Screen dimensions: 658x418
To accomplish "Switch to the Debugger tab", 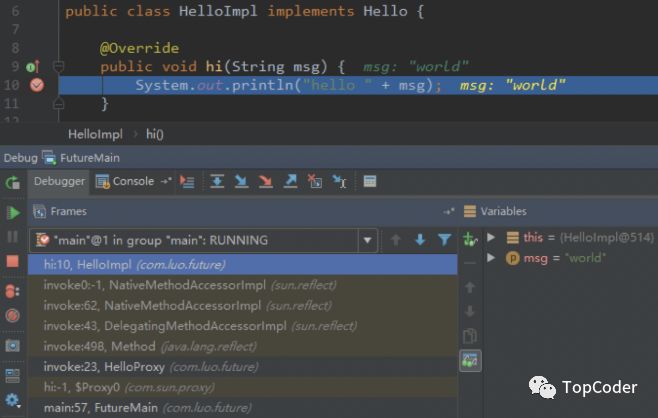I will [x=59, y=181].
